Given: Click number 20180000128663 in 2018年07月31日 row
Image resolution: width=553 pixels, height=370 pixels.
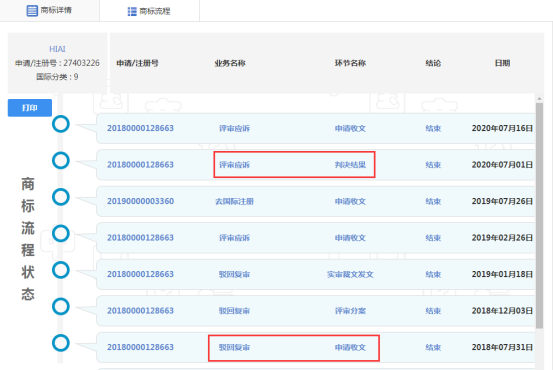Looking at the screenshot, I should [x=140, y=347].
